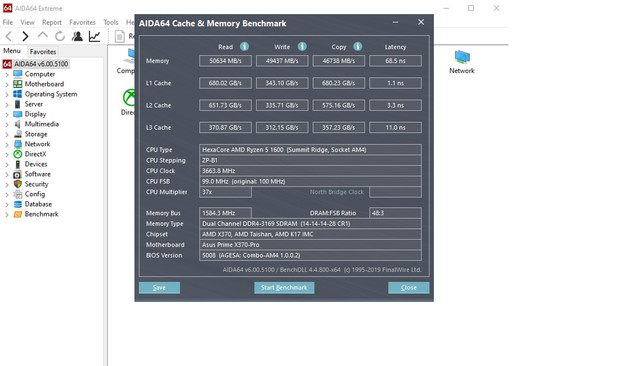This screenshot has height=366, width=640.
Task: Select the Motherboard tree icon
Action: (x=18, y=84)
